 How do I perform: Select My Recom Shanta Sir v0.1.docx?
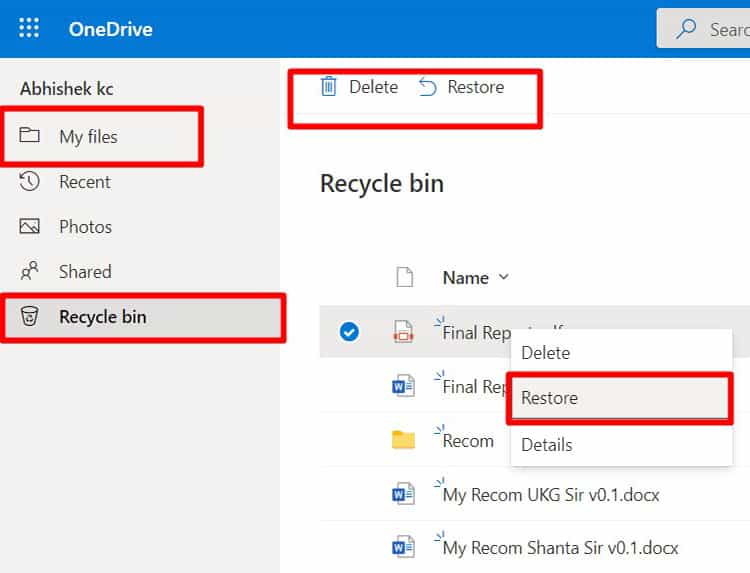(x=561, y=548)
